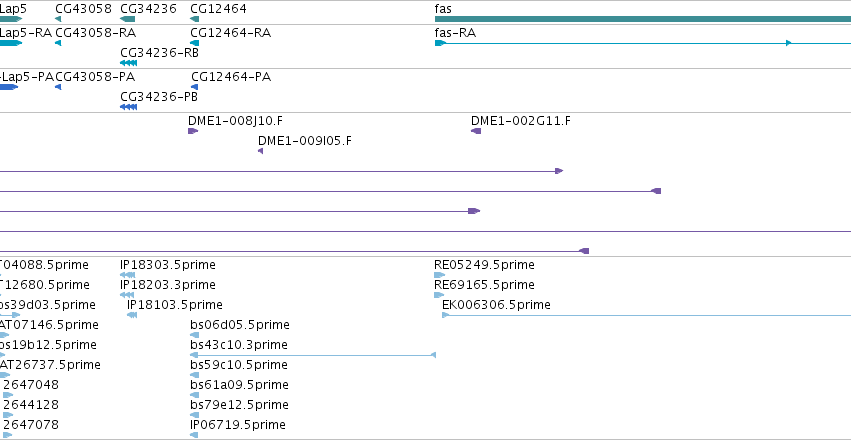Select the DME1-002G11.F feature glyph
This screenshot has height=440, width=851.
click(476, 131)
